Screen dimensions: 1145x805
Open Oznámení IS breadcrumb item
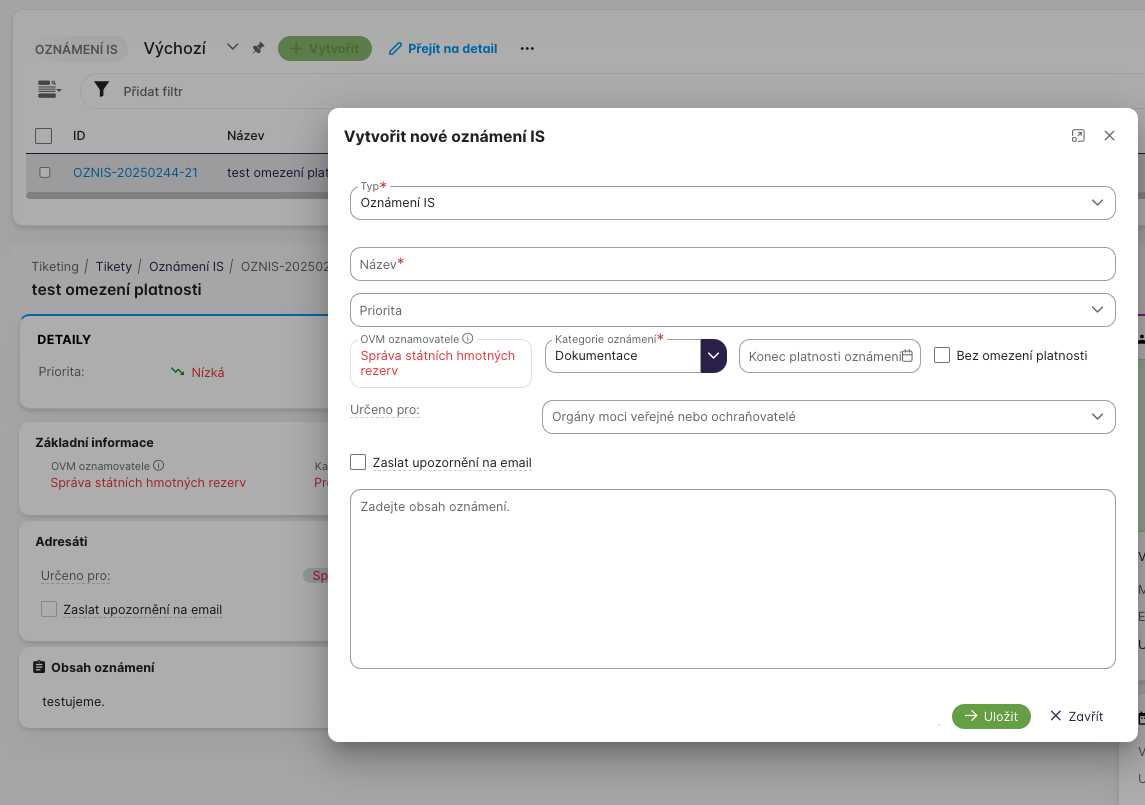tap(186, 267)
